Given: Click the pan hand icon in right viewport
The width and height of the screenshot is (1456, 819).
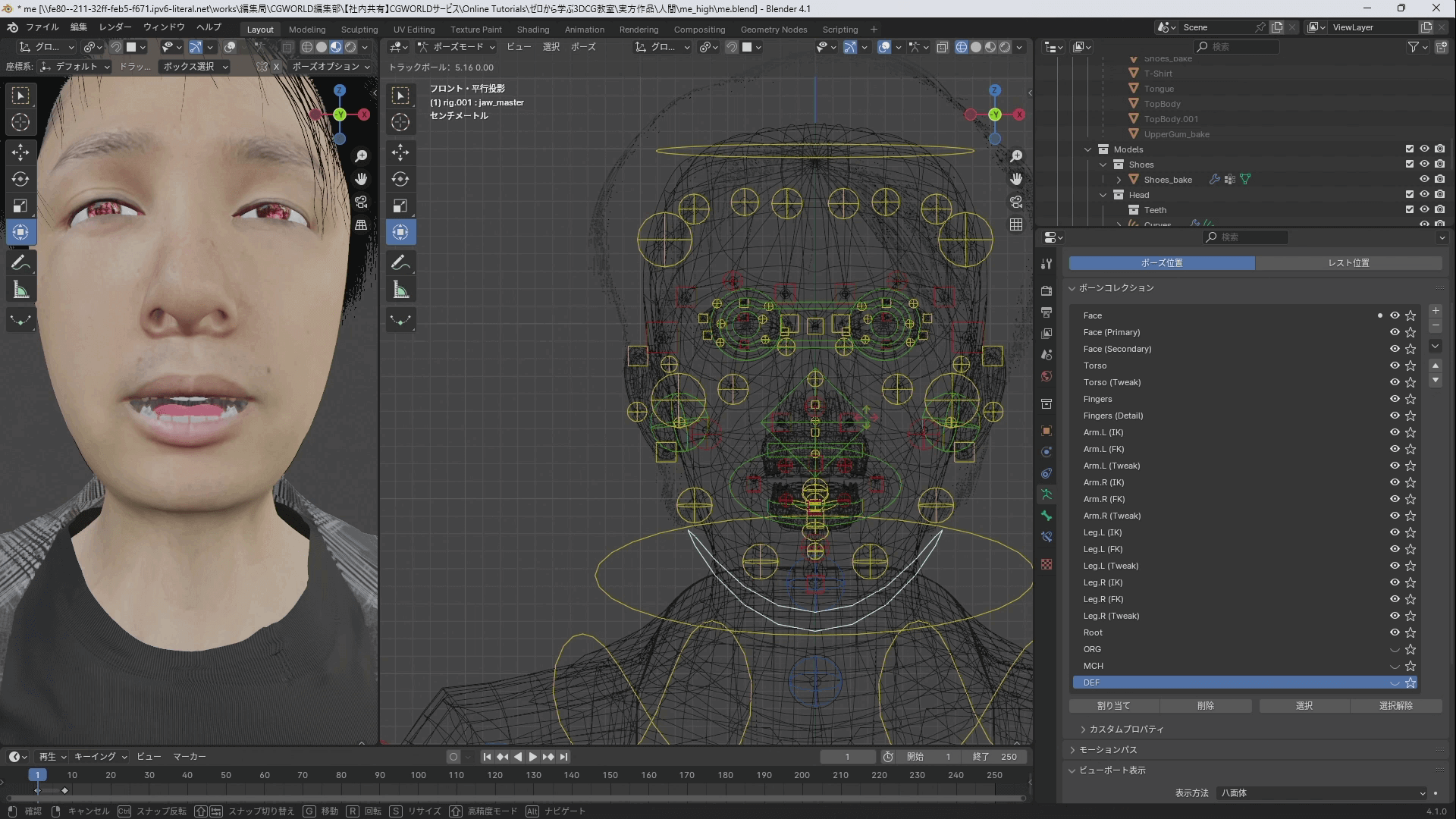Looking at the screenshot, I should point(1016,179).
